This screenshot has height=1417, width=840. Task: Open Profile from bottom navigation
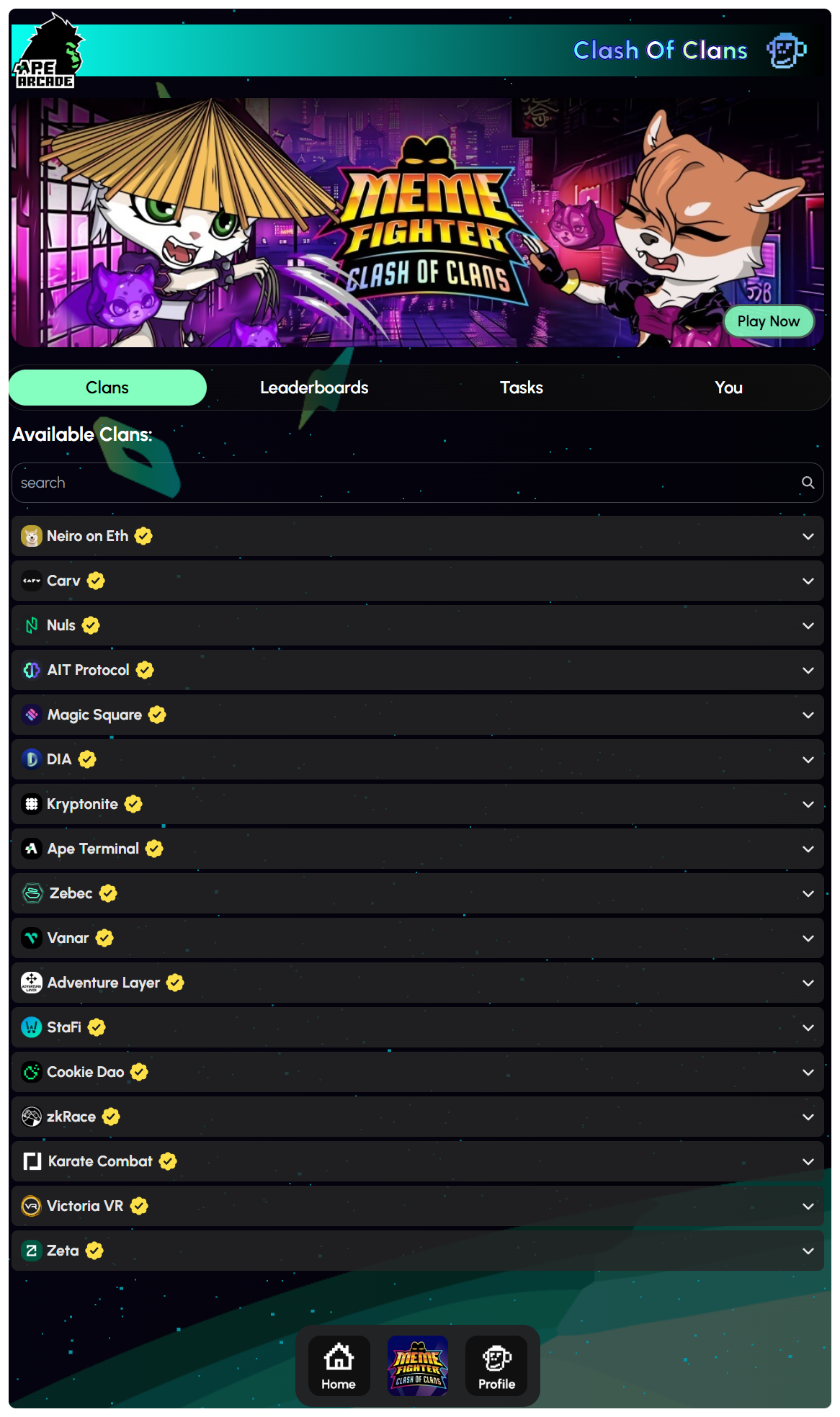pyautogui.click(x=497, y=1366)
